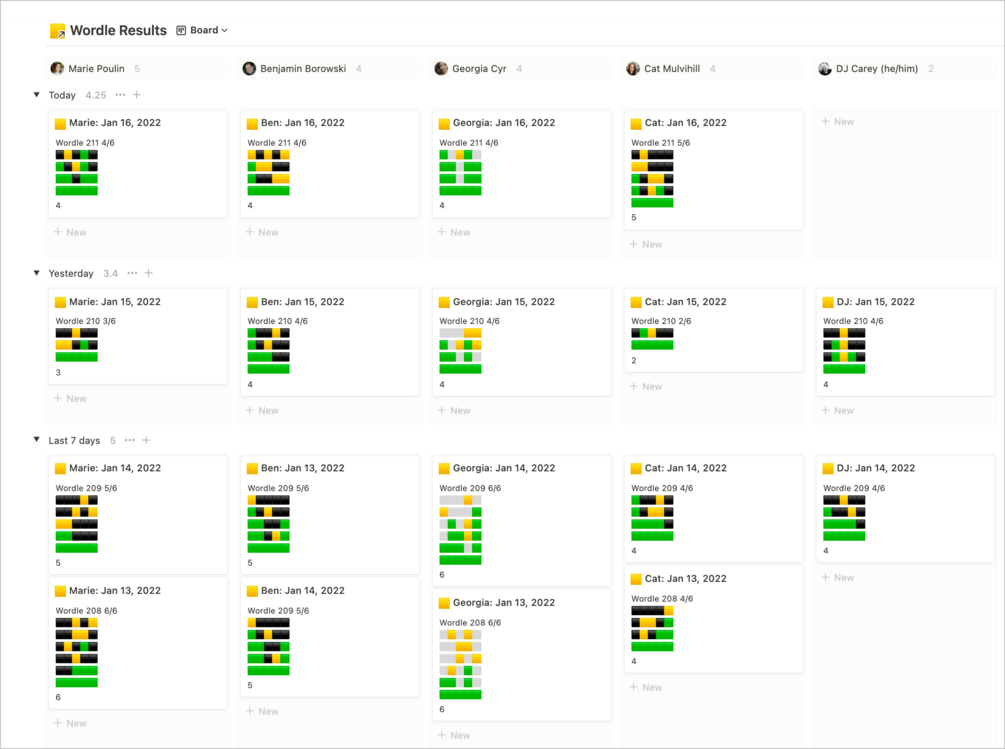
Task: Open card Georgia: Jan 16, 2022
Action: (x=522, y=164)
